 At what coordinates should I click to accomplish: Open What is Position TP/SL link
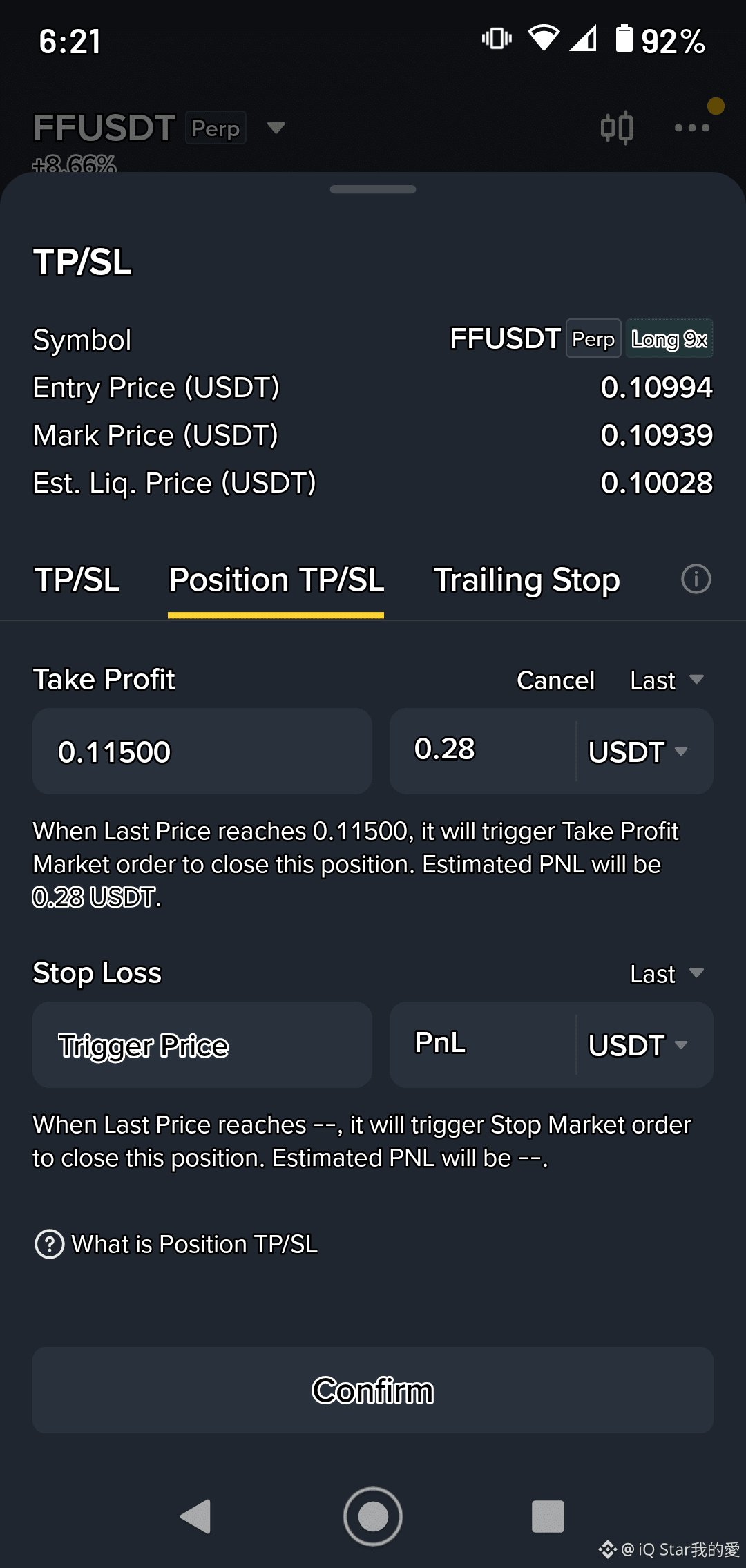(x=195, y=1244)
